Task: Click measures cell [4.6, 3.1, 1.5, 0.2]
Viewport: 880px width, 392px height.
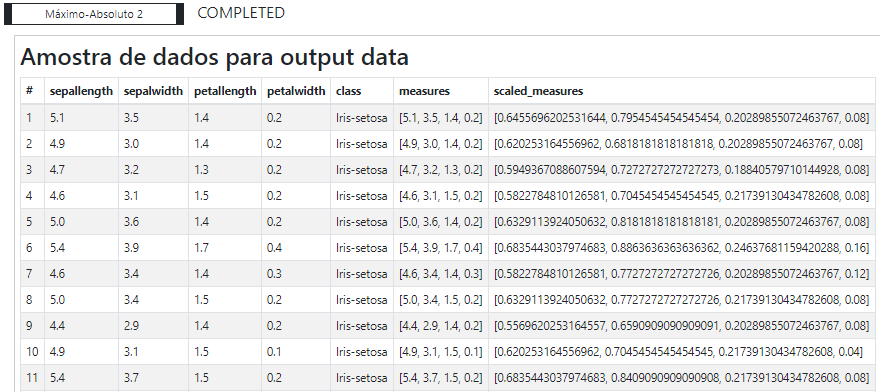Action: point(441,196)
